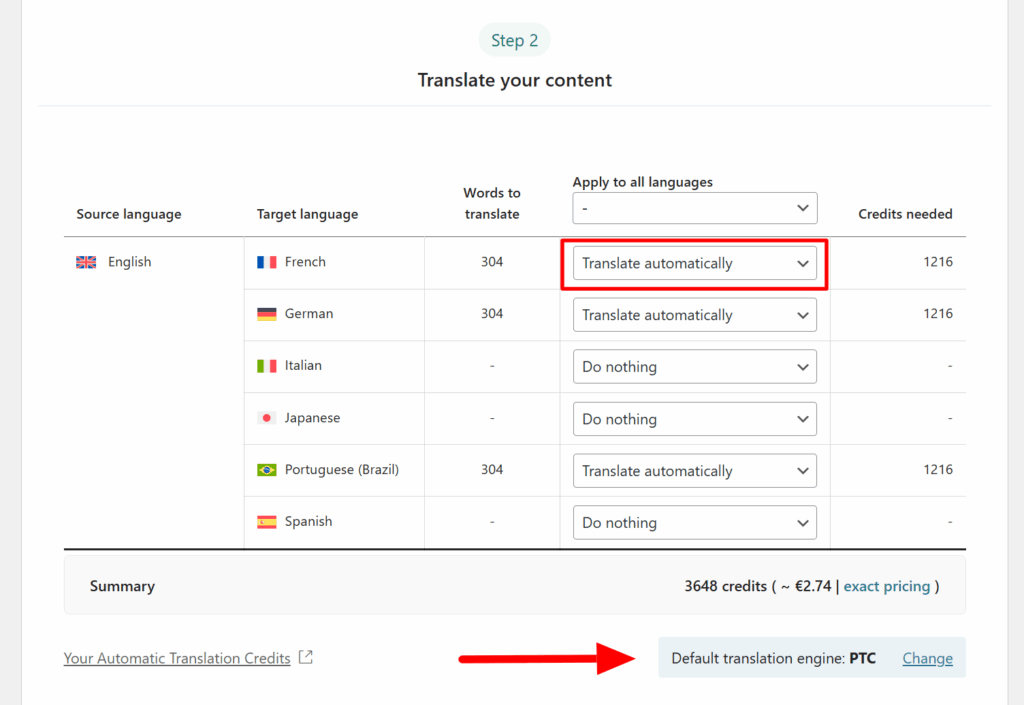Expand the Japanese action dropdown
This screenshot has width=1024, height=705.
[x=694, y=418]
